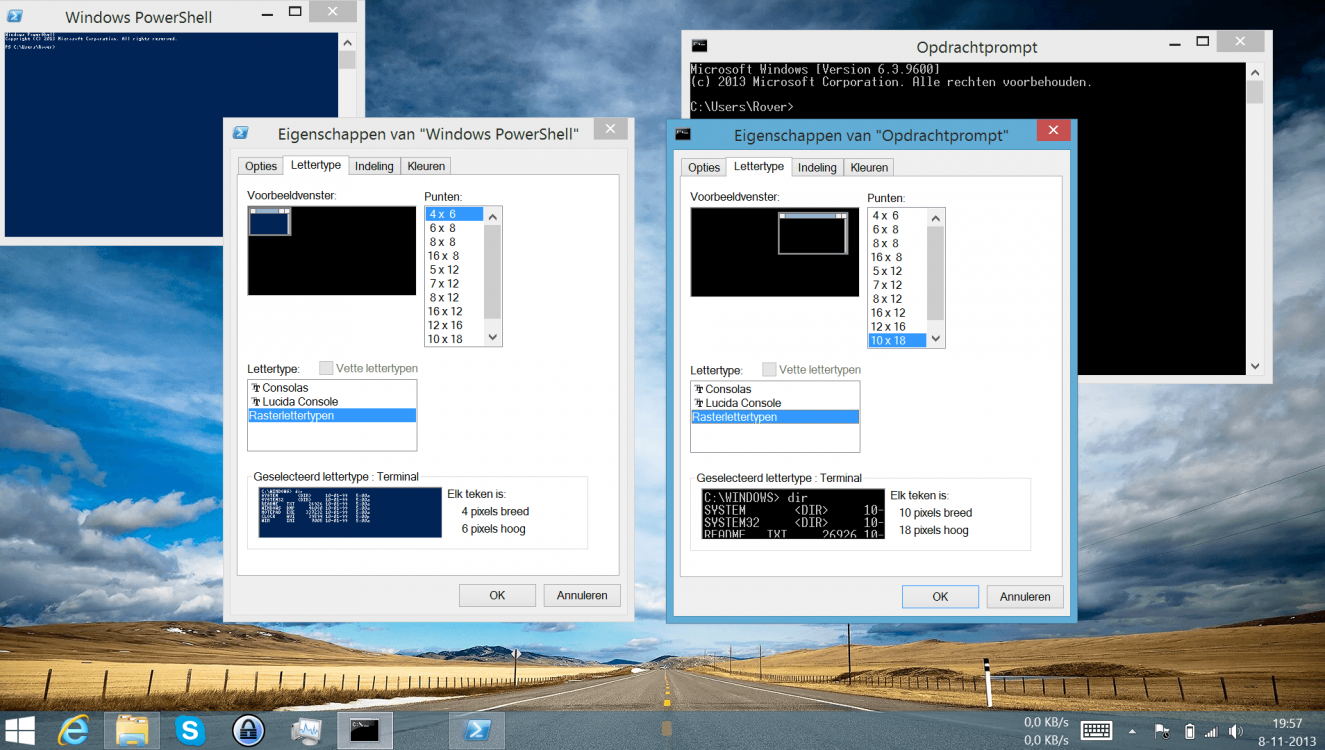Select size 16 x 12 in Opdrachtprompt properties

897,313
